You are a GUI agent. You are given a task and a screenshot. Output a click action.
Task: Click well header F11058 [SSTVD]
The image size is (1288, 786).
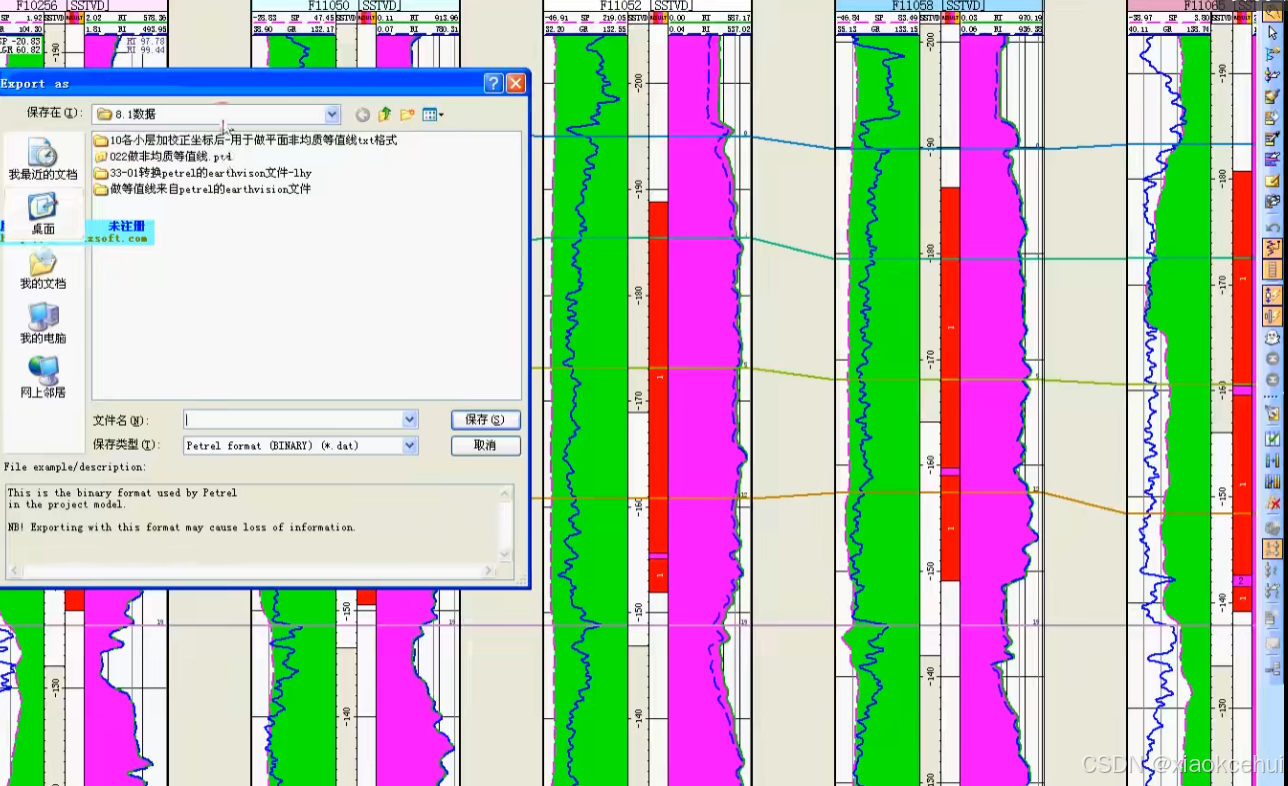coord(938,6)
